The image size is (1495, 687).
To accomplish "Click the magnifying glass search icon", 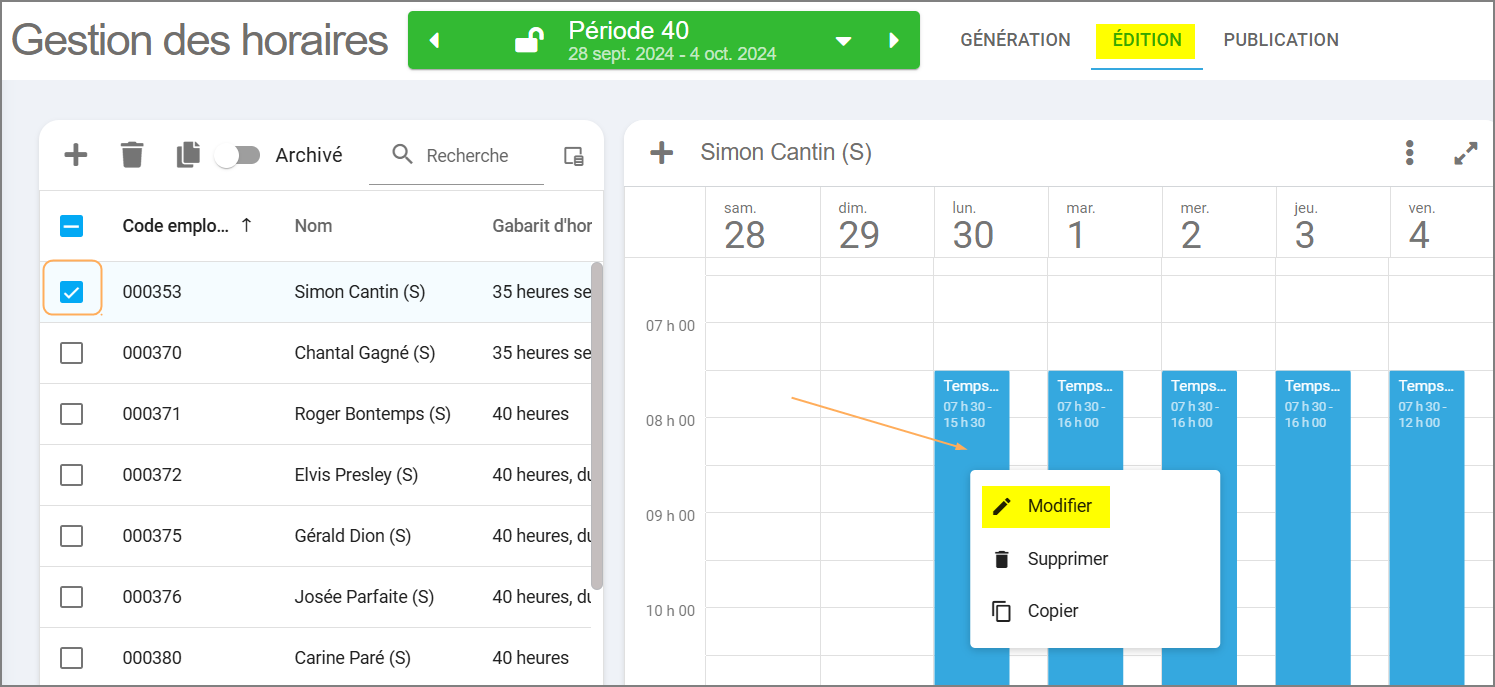I will point(403,155).
